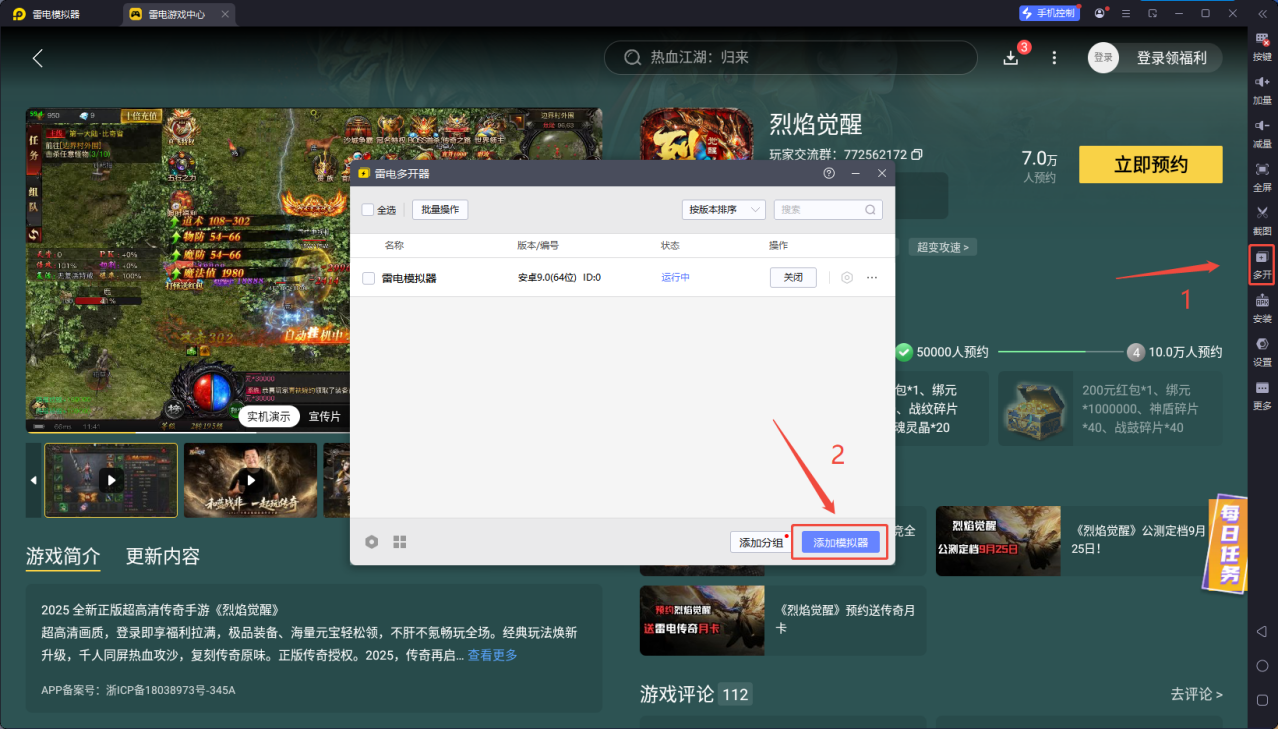Open gear settings for 雷电模拟器 row
The width and height of the screenshot is (1278, 729).
pyautogui.click(x=847, y=277)
